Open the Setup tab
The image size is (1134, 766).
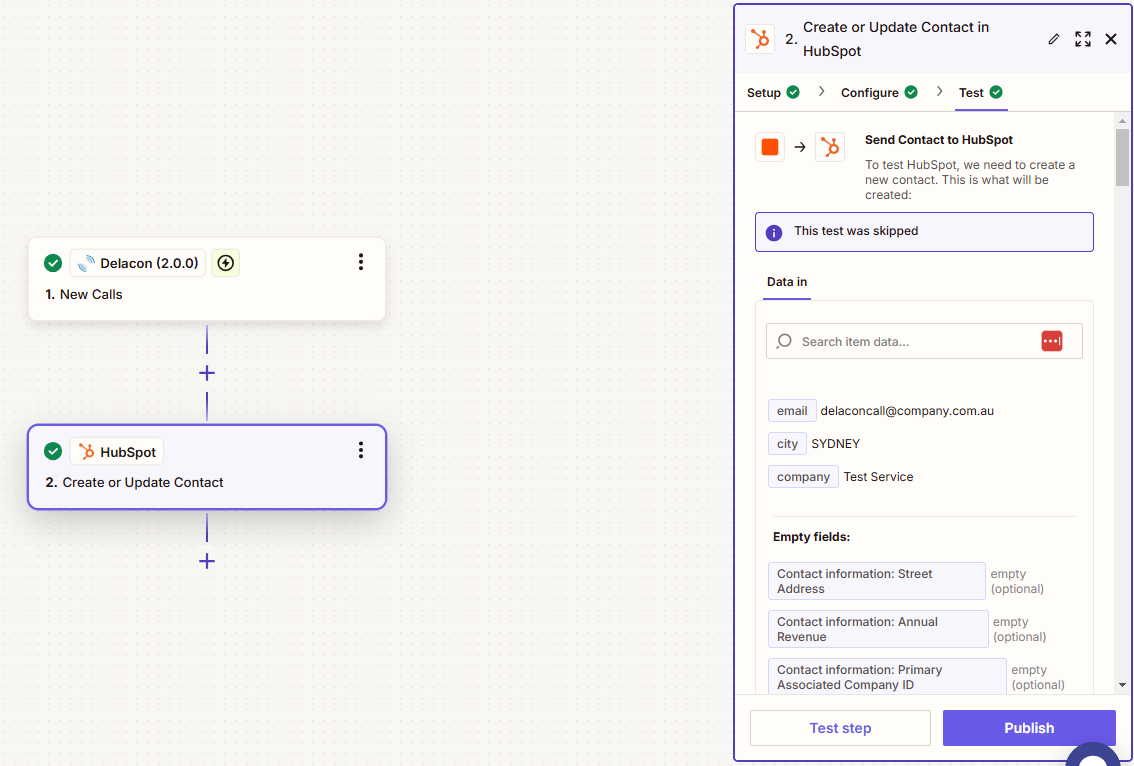(x=773, y=93)
